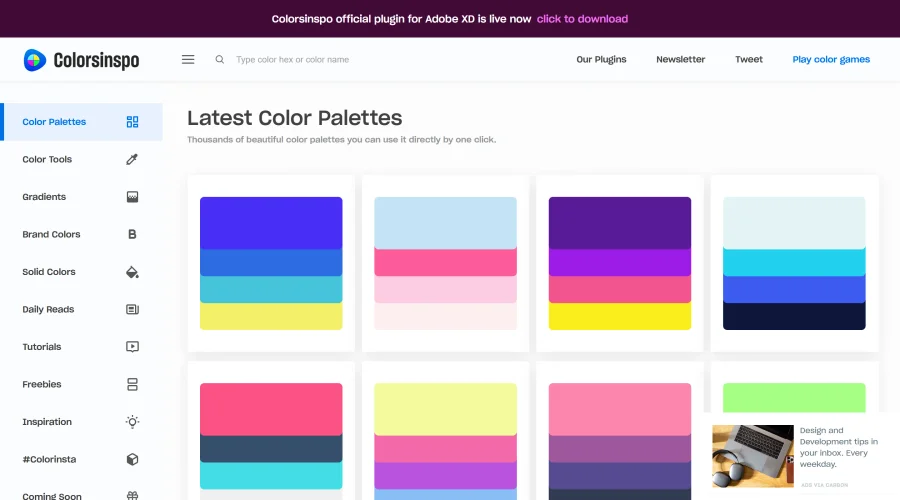Click the laptop ad thumbnail
Image resolution: width=900 pixels, height=500 pixels.
click(753, 456)
